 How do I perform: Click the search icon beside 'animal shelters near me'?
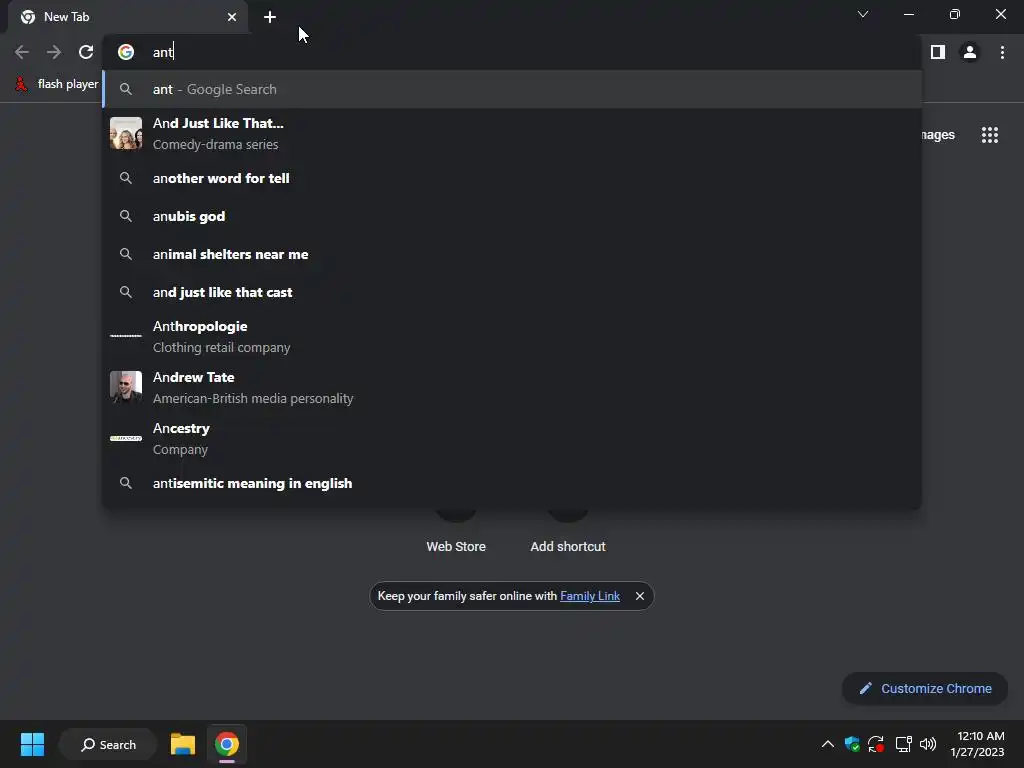pyautogui.click(x=126, y=254)
